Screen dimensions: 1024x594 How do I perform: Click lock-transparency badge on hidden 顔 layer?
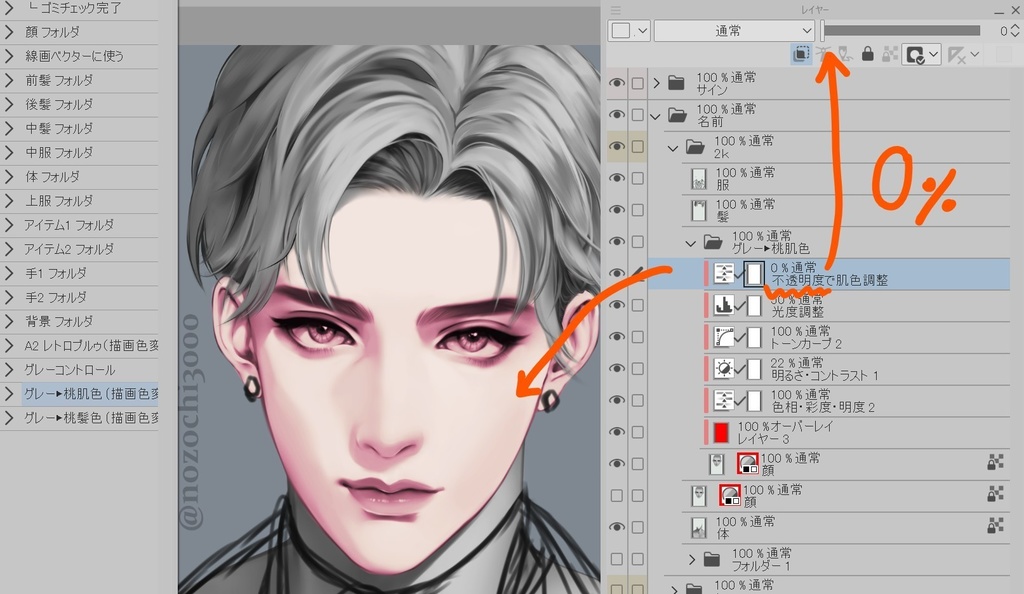click(x=995, y=493)
